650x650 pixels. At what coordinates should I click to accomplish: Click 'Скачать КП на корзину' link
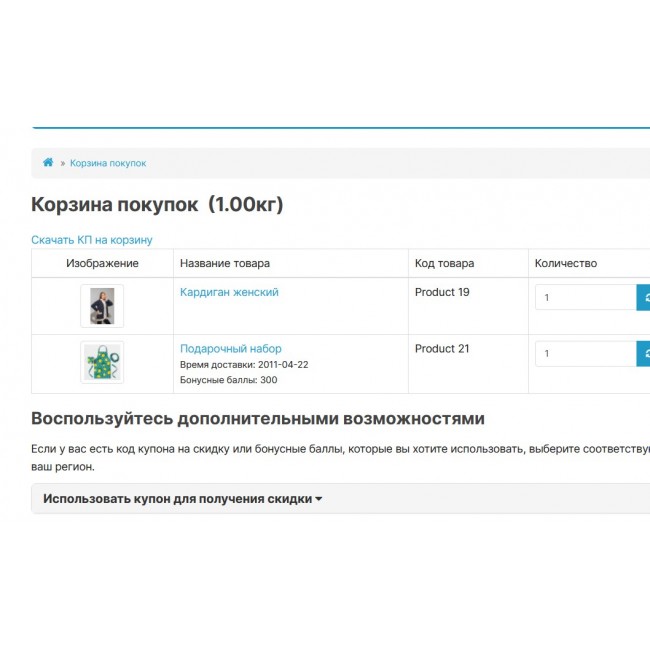(92, 240)
